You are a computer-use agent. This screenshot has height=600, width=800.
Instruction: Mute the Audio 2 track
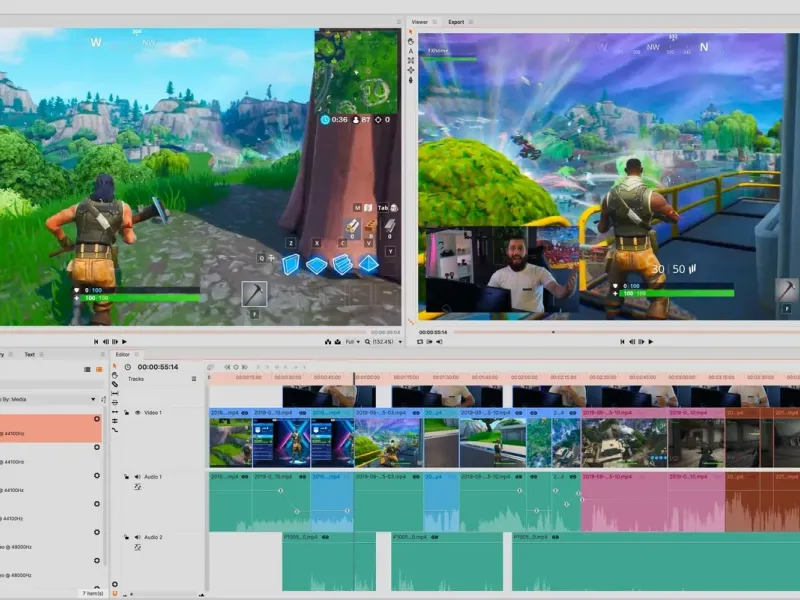pyautogui.click(x=137, y=537)
